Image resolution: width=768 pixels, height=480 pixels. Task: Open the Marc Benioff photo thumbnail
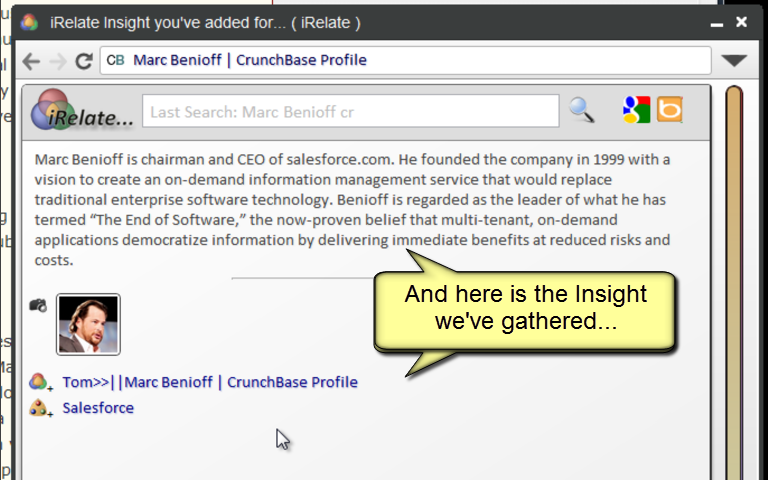88,324
